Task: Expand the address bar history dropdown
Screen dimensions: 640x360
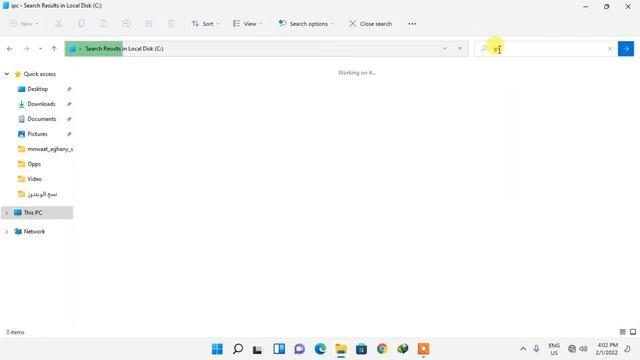Action: [444, 49]
